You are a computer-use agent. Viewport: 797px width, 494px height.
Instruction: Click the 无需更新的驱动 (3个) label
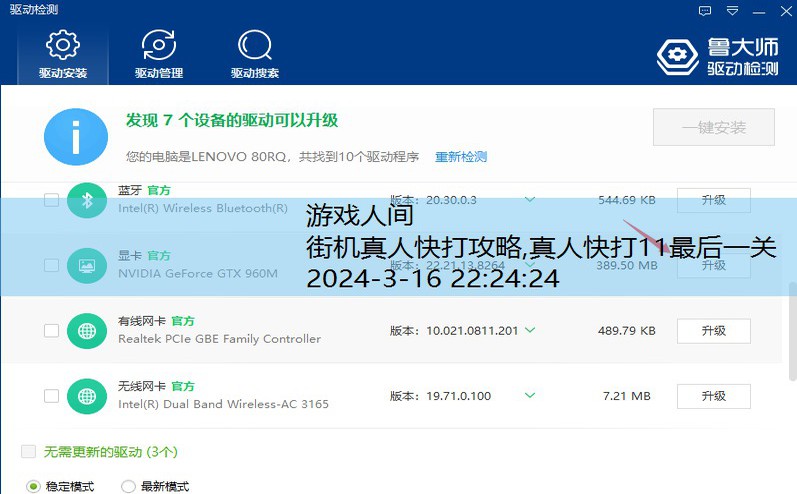tap(111, 452)
